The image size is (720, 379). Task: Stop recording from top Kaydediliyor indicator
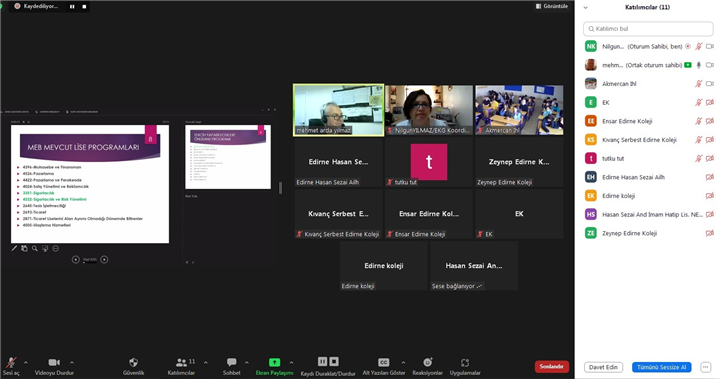(x=84, y=6)
